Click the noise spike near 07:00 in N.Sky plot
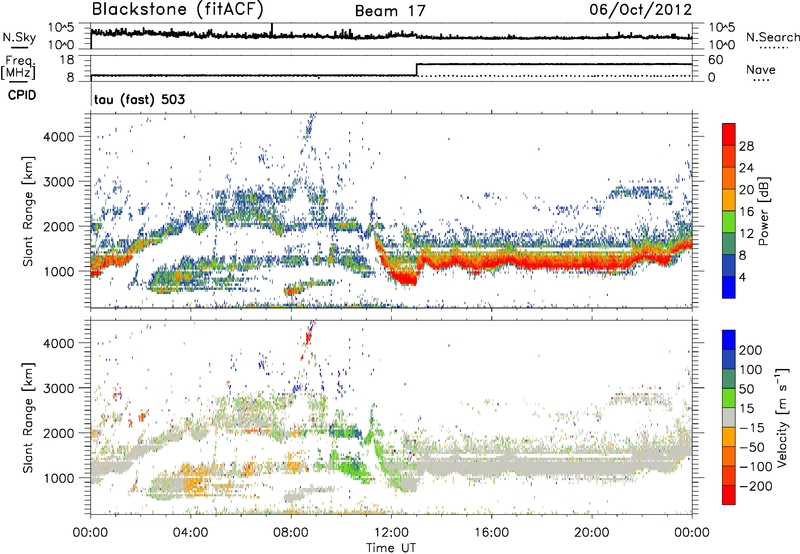 pyautogui.click(x=272, y=30)
